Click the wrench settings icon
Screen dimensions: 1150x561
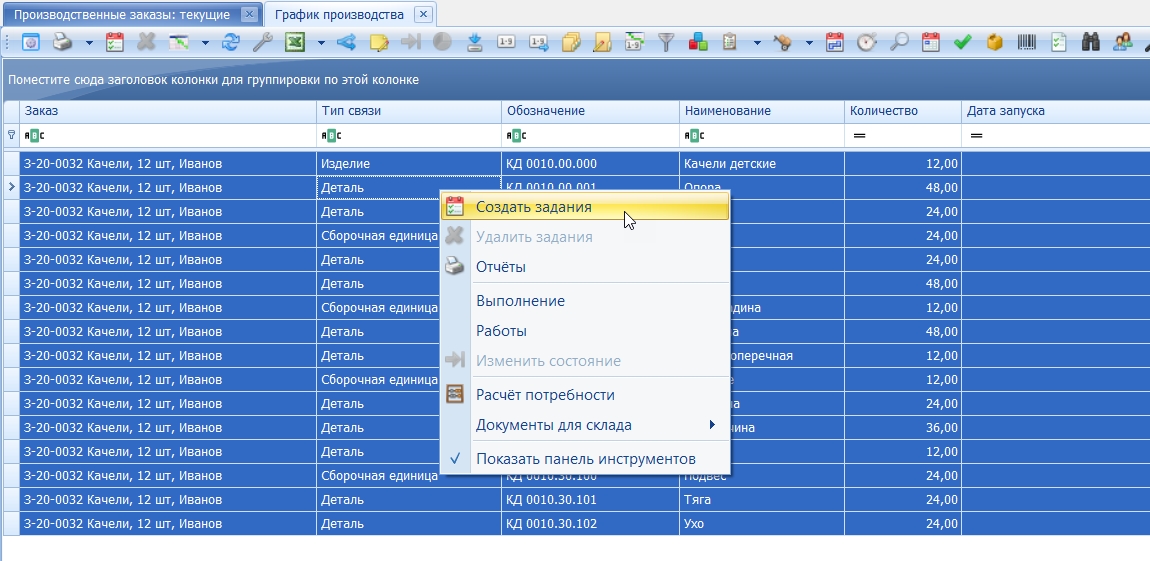(x=263, y=43)
